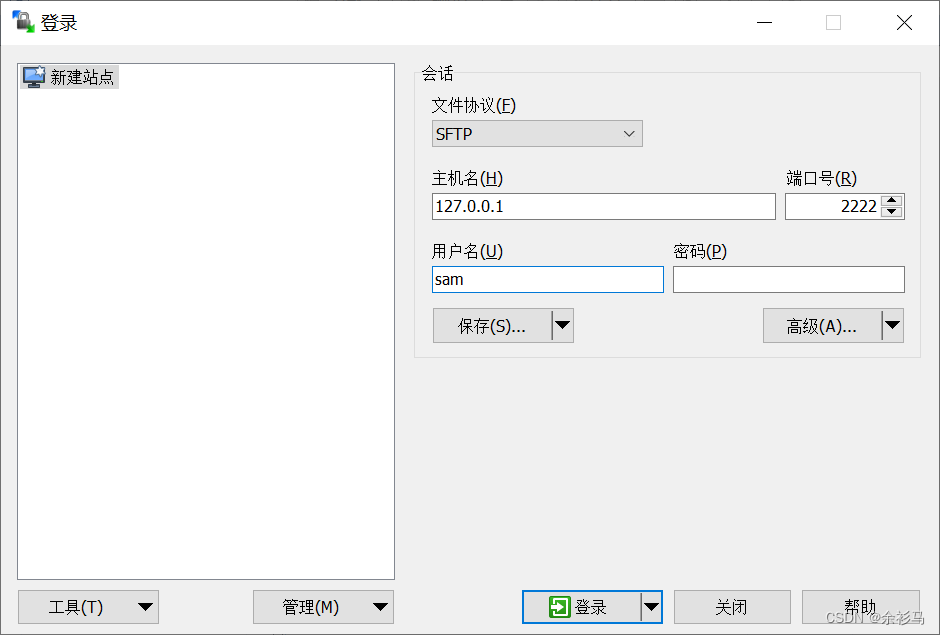Open the 管理(M) dropdown menu

[323, 607]
